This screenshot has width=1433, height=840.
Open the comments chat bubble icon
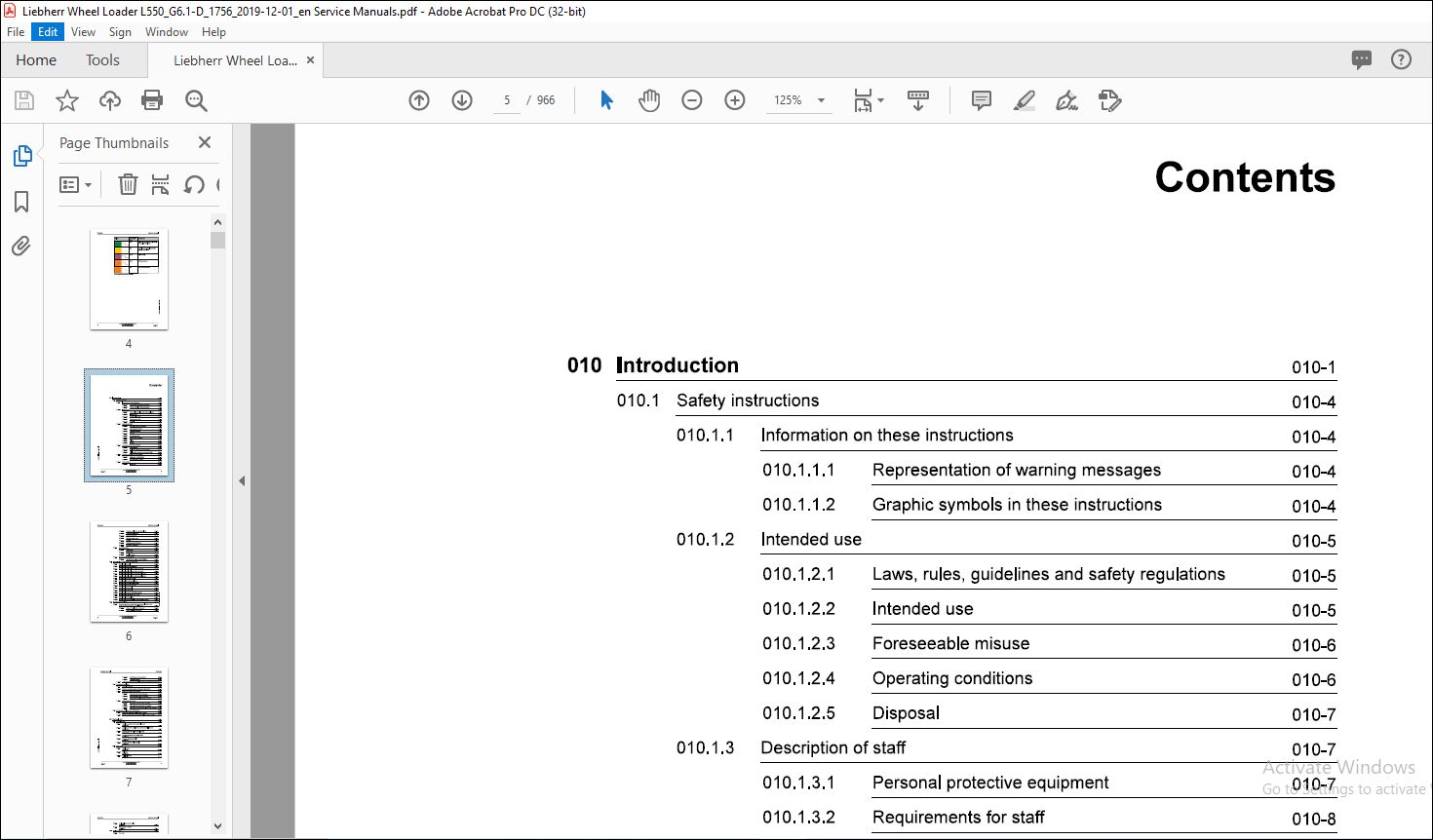(1362, 59)
